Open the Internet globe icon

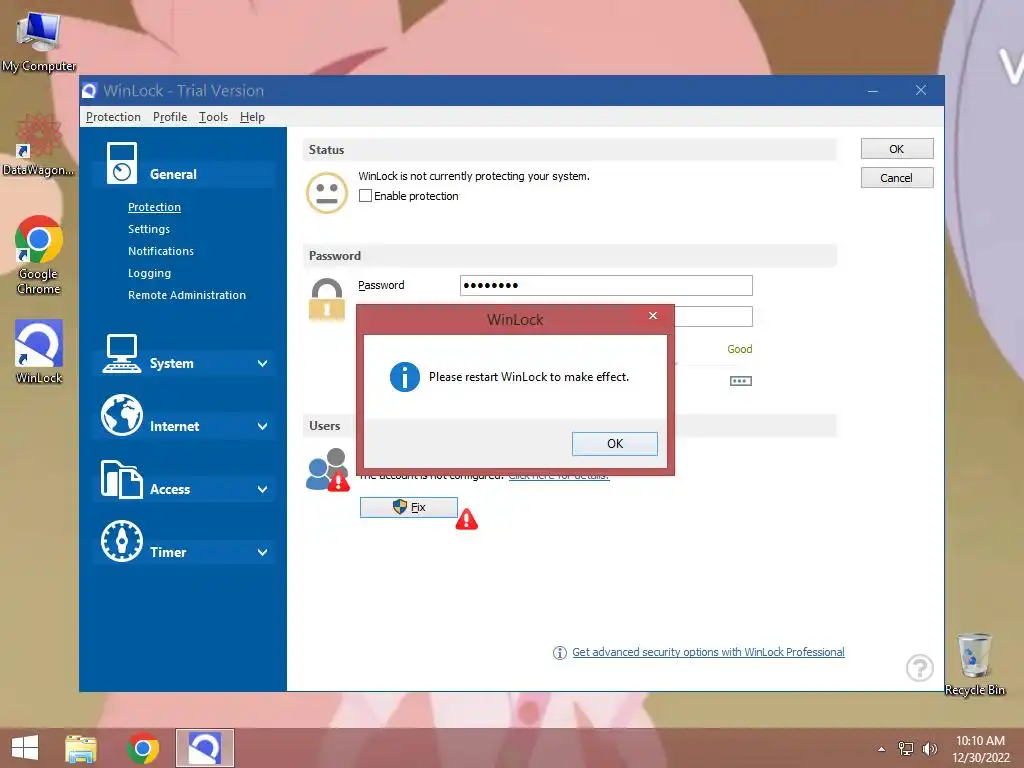pos(121,415)
